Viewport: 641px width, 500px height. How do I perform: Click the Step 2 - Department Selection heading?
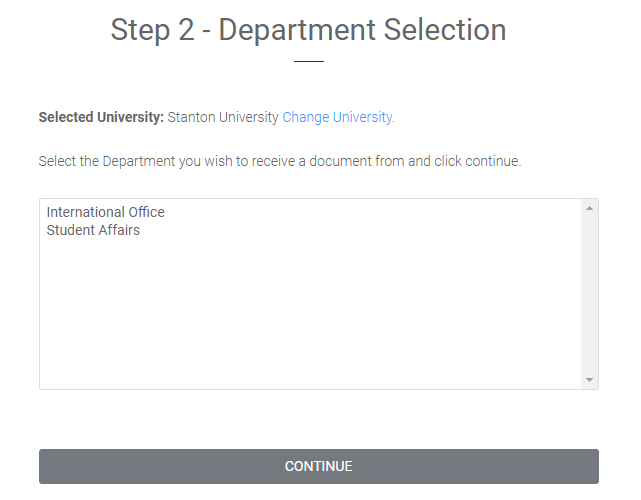coord(309,30)
